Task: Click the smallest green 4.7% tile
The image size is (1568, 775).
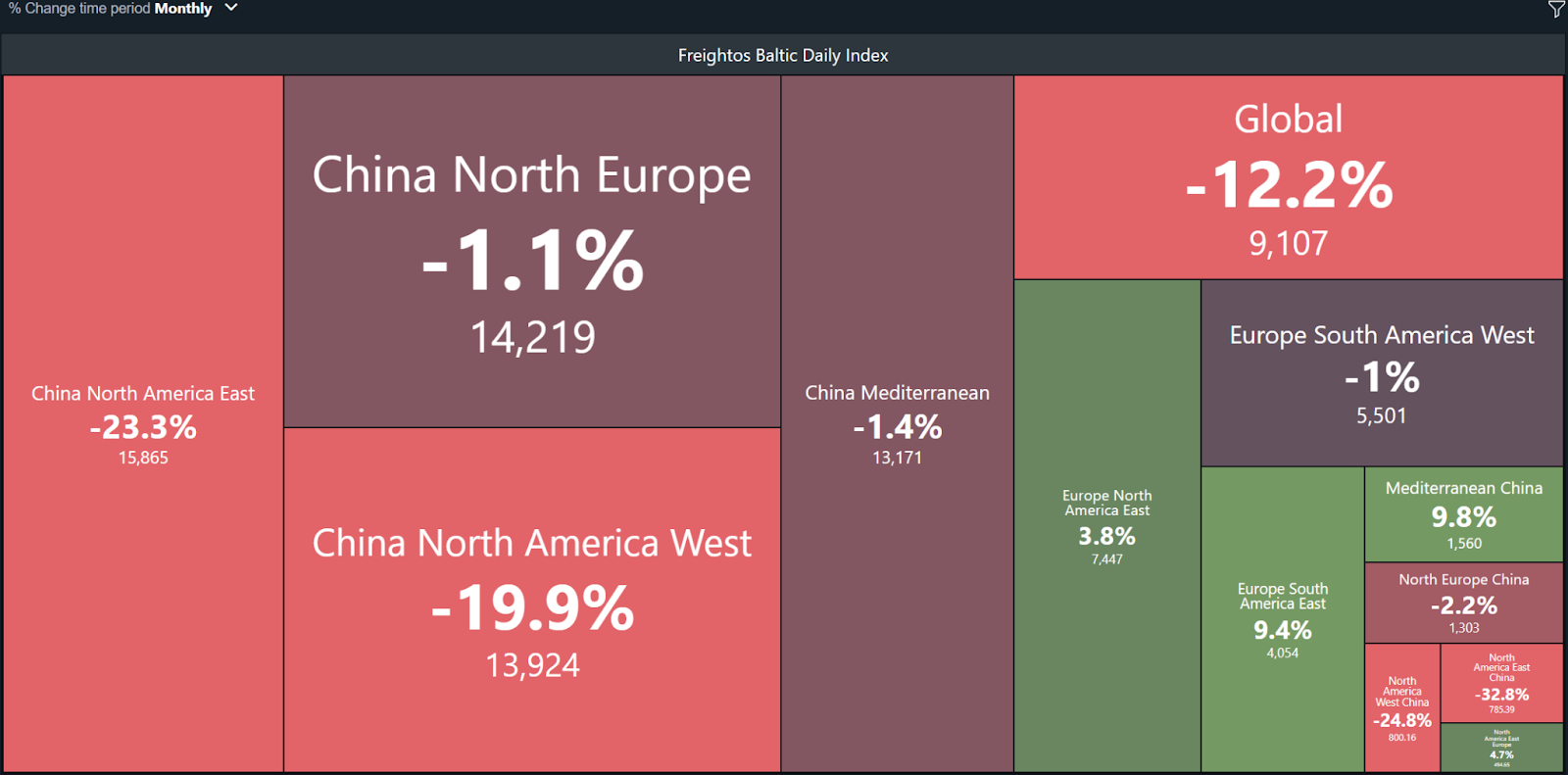Action: [1502, 748]
